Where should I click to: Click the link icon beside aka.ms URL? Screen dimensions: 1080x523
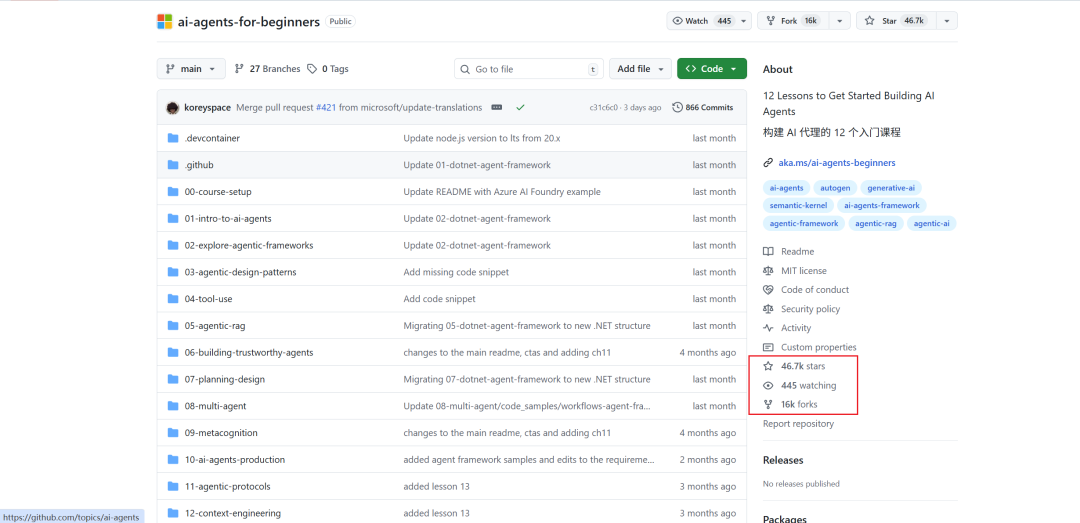(x=768, y=163)
